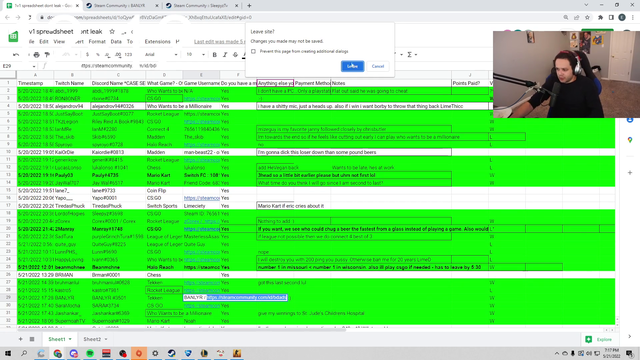Open the Chrome Extensions puzzle icon
640x360 pixels.
coord(600,17)
